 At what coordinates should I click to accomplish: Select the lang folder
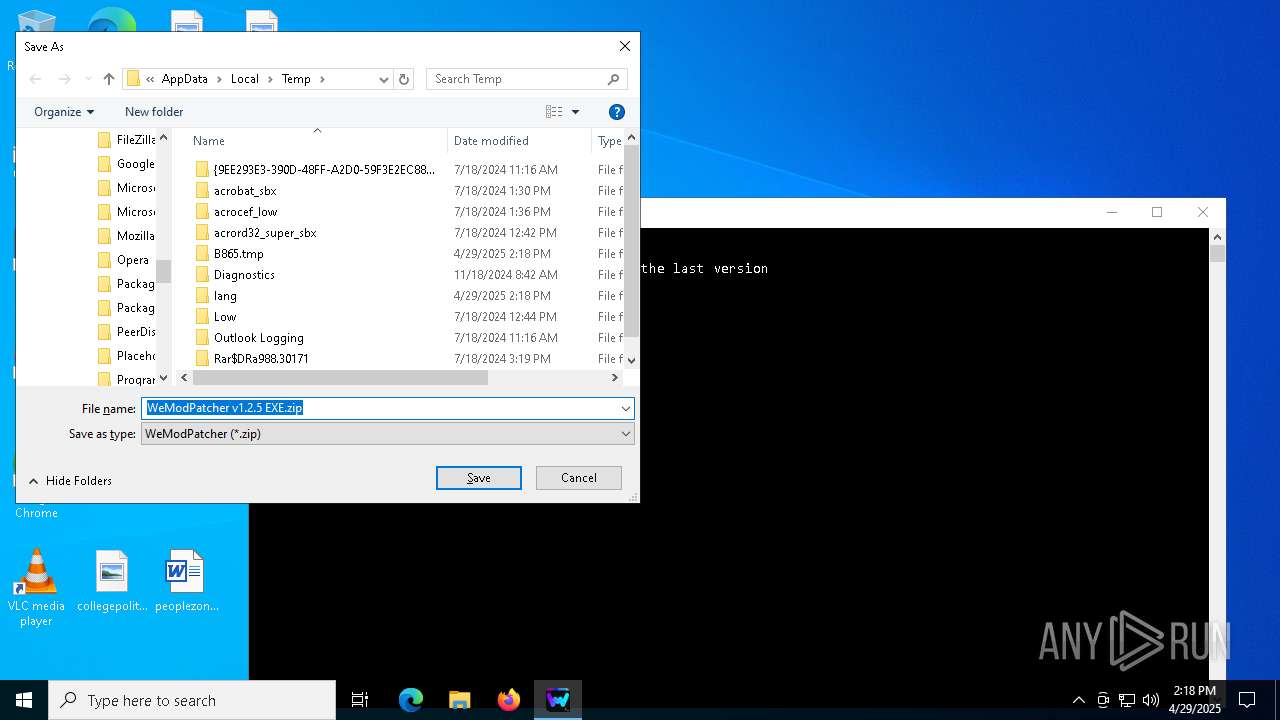coord(225,296)
